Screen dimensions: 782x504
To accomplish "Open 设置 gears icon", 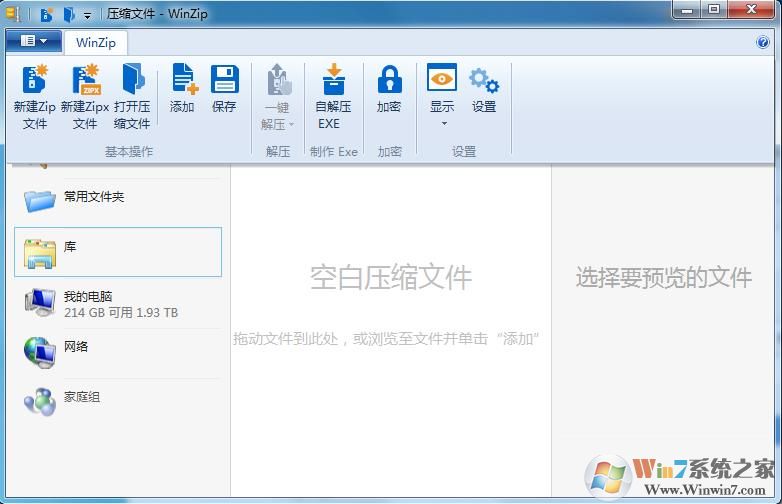I will (x=484, y=80).
